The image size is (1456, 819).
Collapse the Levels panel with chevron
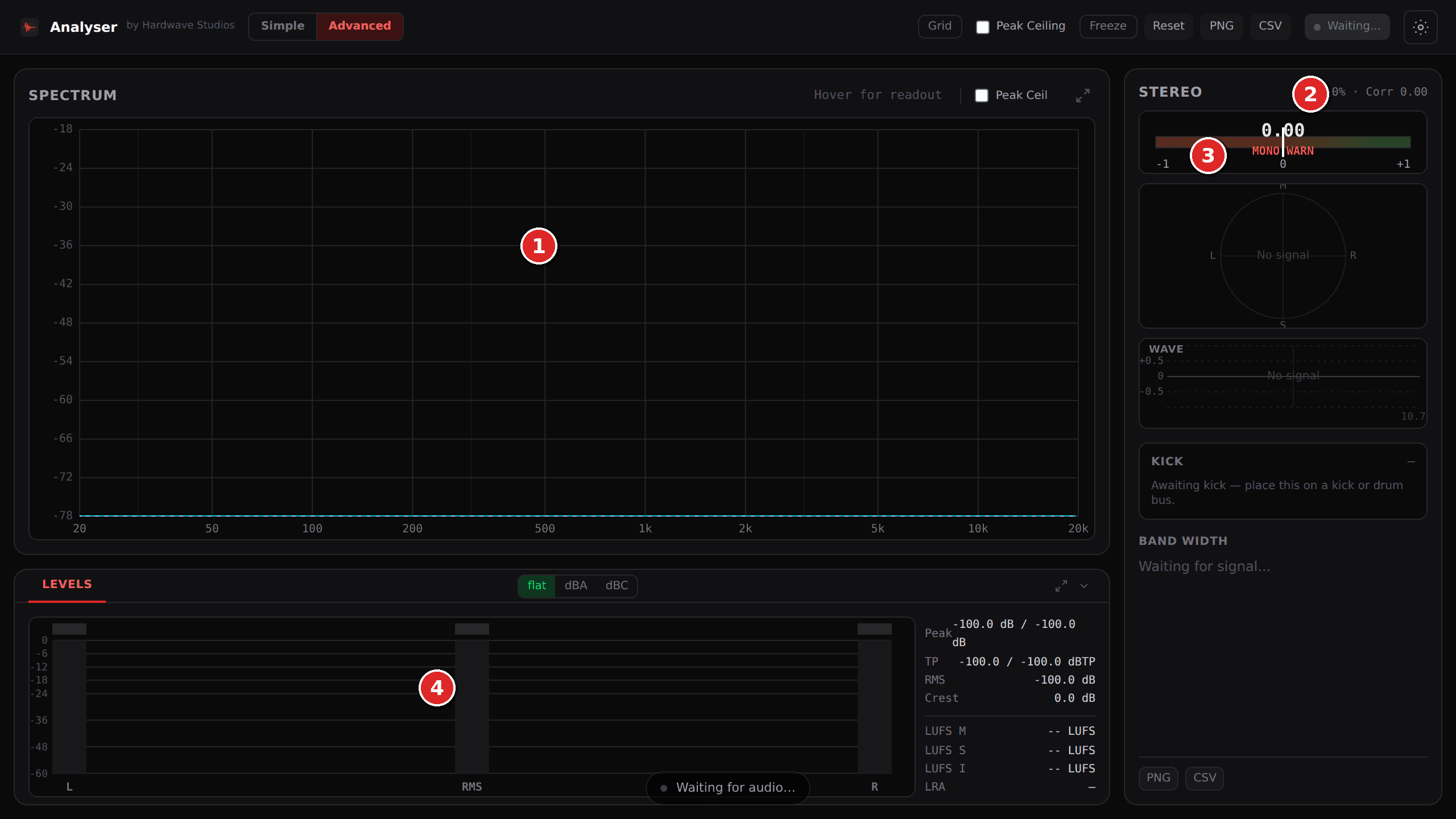coord(1084,586)
